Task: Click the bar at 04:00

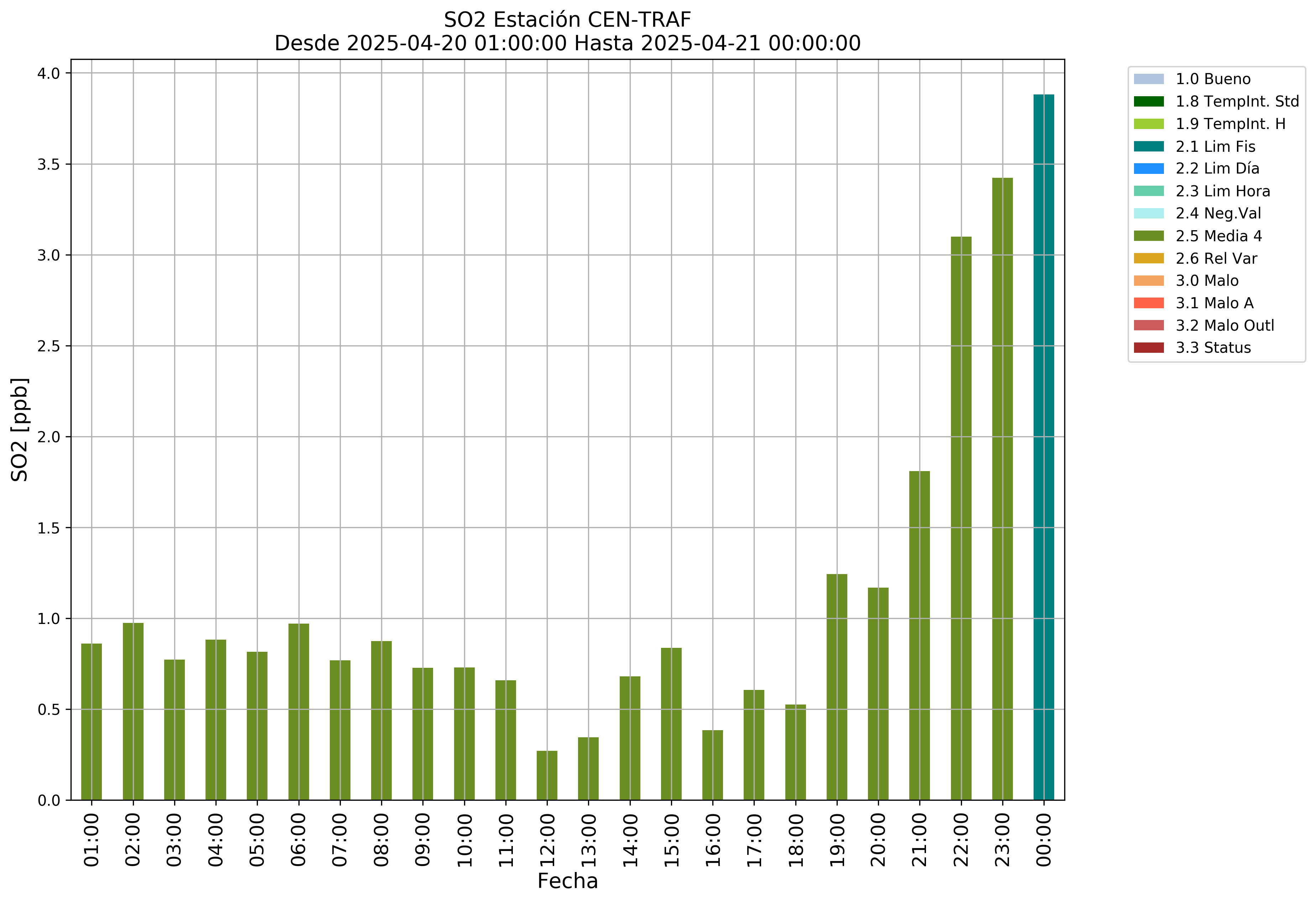Action: click(x=216, y=720)
